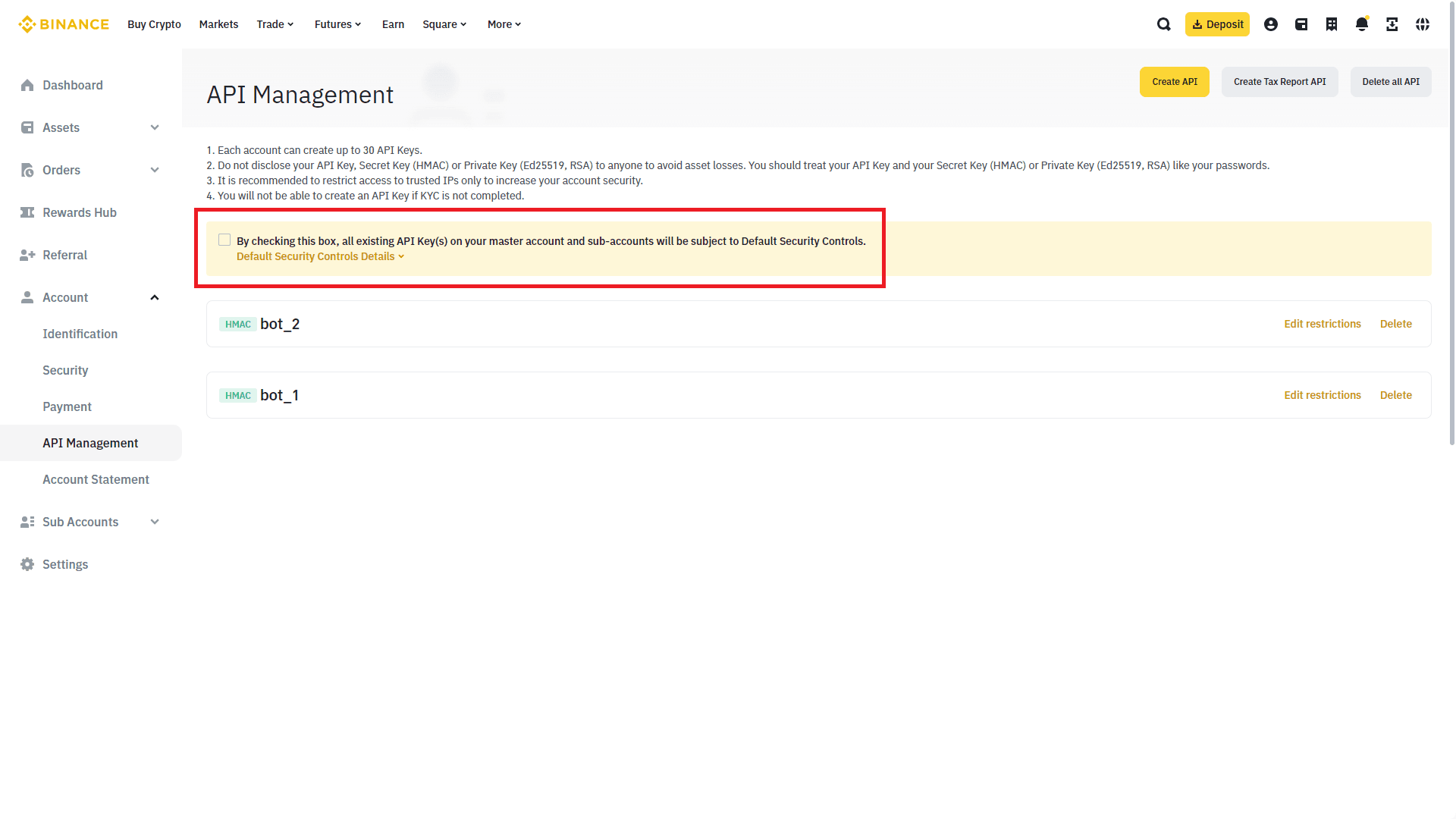Click the HMAC tag beside bot_2
Screen dimensions: 1456x819
coord(238,325)
